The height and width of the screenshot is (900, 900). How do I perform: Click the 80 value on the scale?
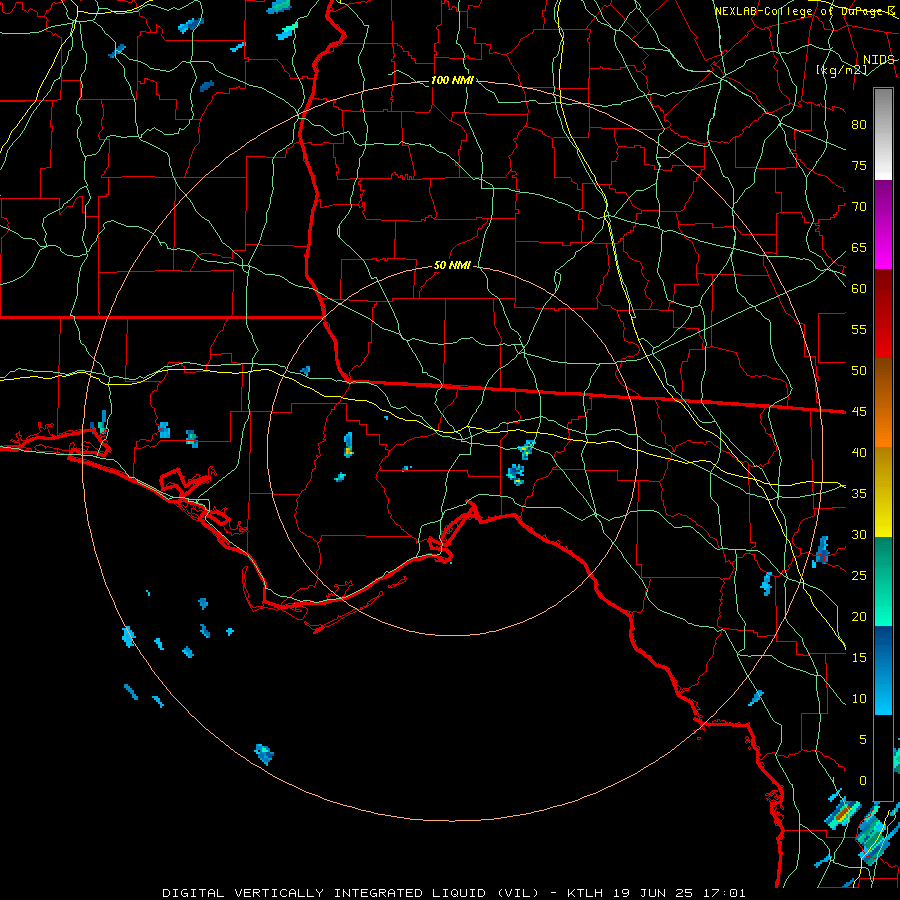(x=859, y=125)
